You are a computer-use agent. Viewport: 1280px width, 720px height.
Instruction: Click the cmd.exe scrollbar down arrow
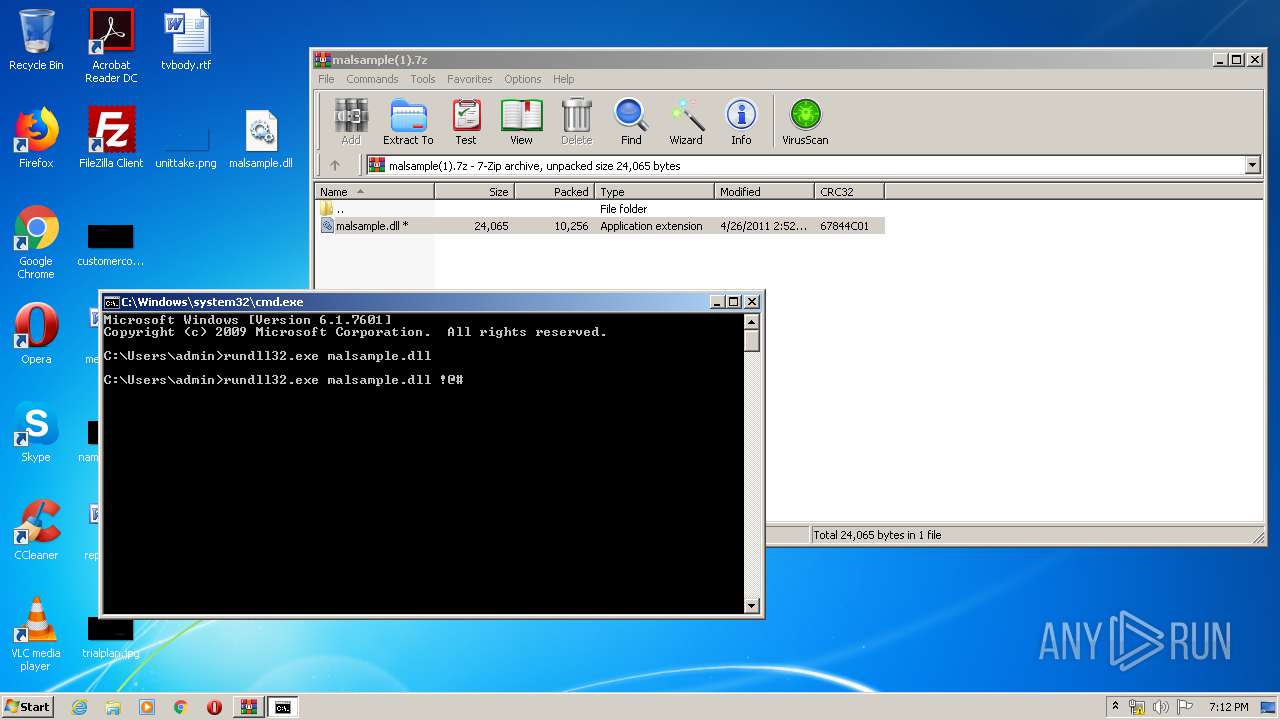tap(752, 605)
